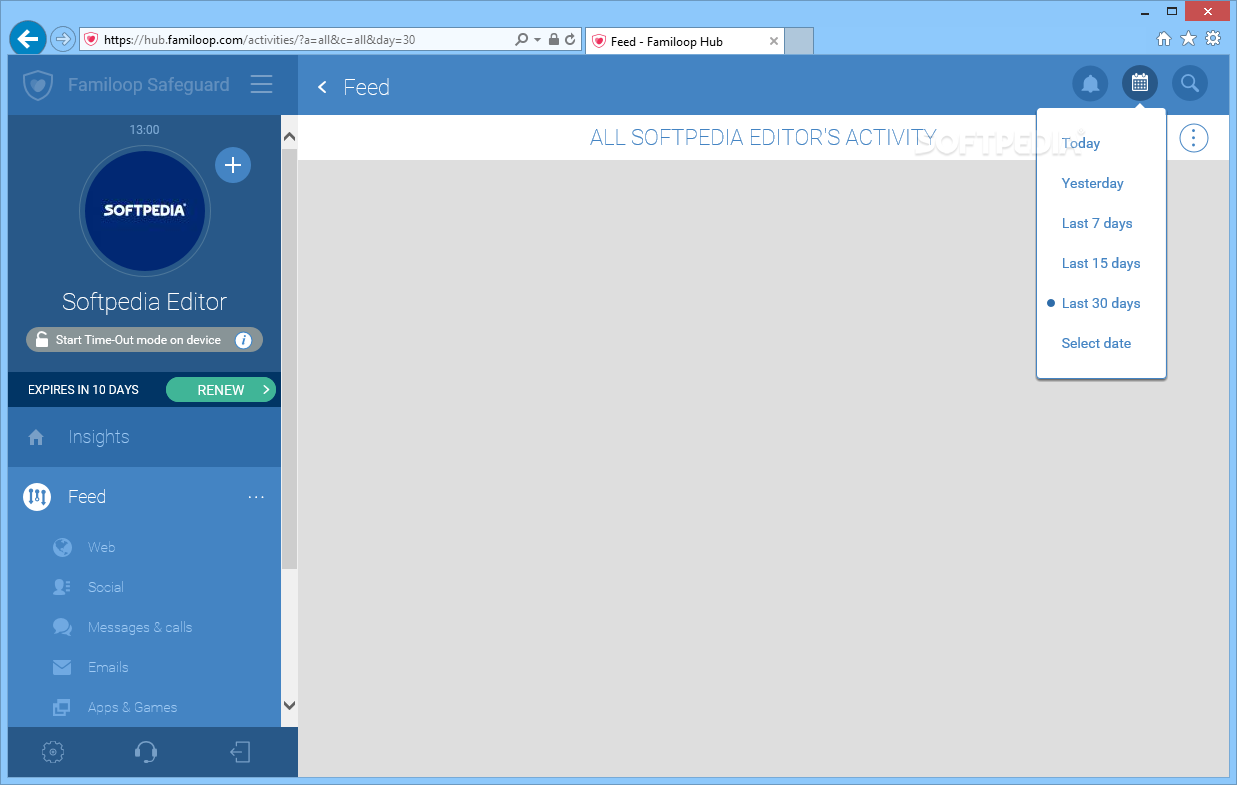Add a new profile with plus button

233,165
